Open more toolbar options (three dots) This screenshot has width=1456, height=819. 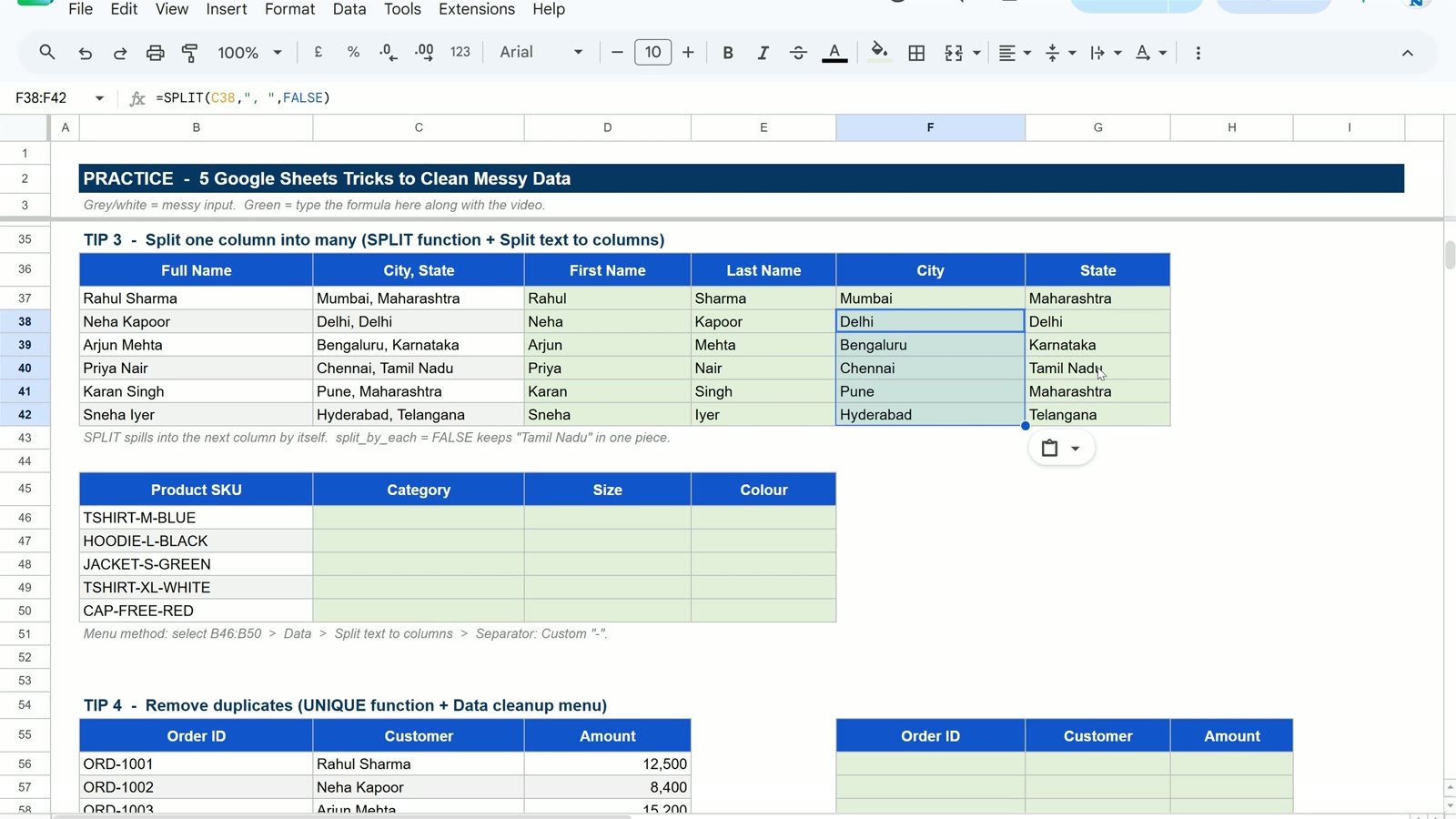coord(1198,53)
